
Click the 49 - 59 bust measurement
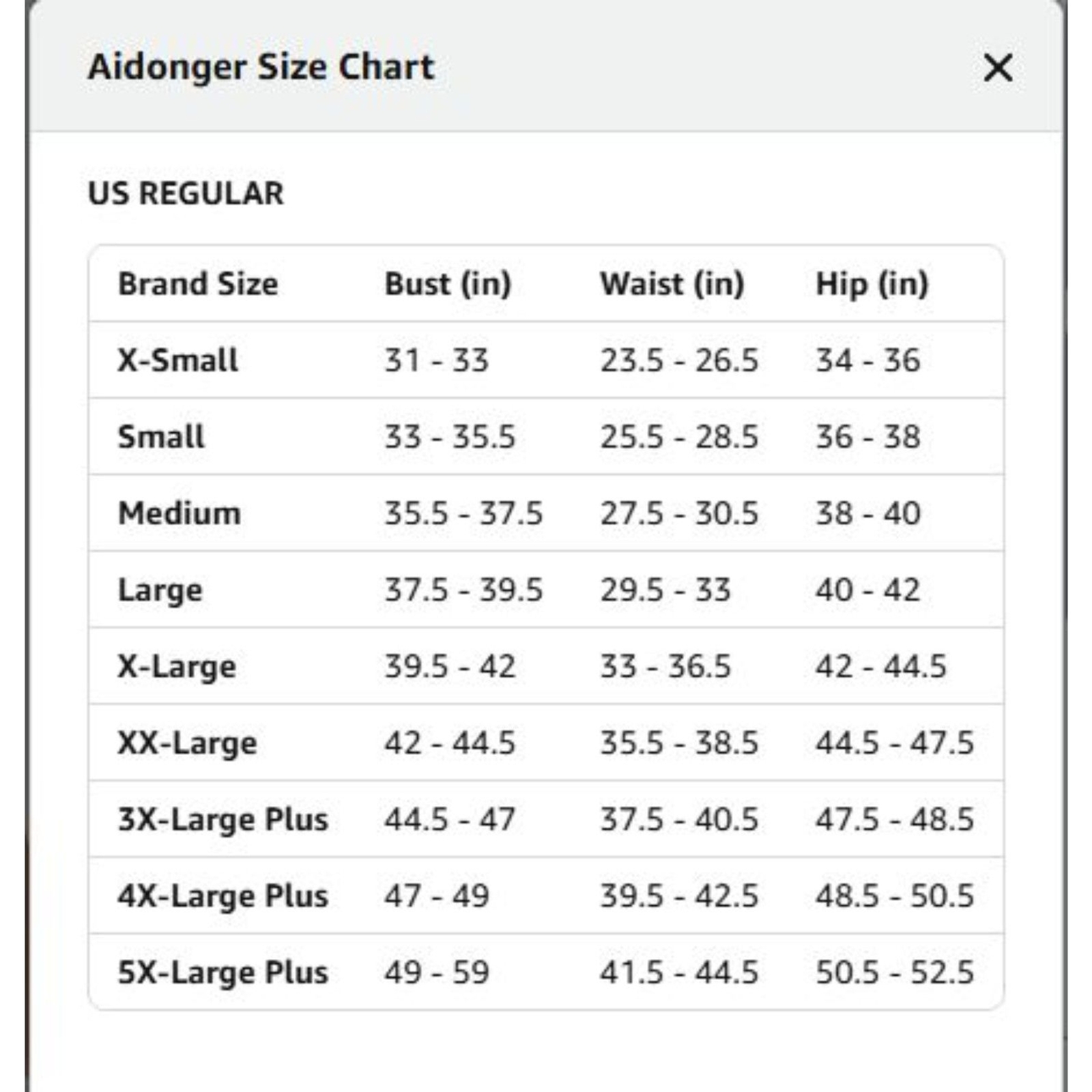click(x=437, y=973)
